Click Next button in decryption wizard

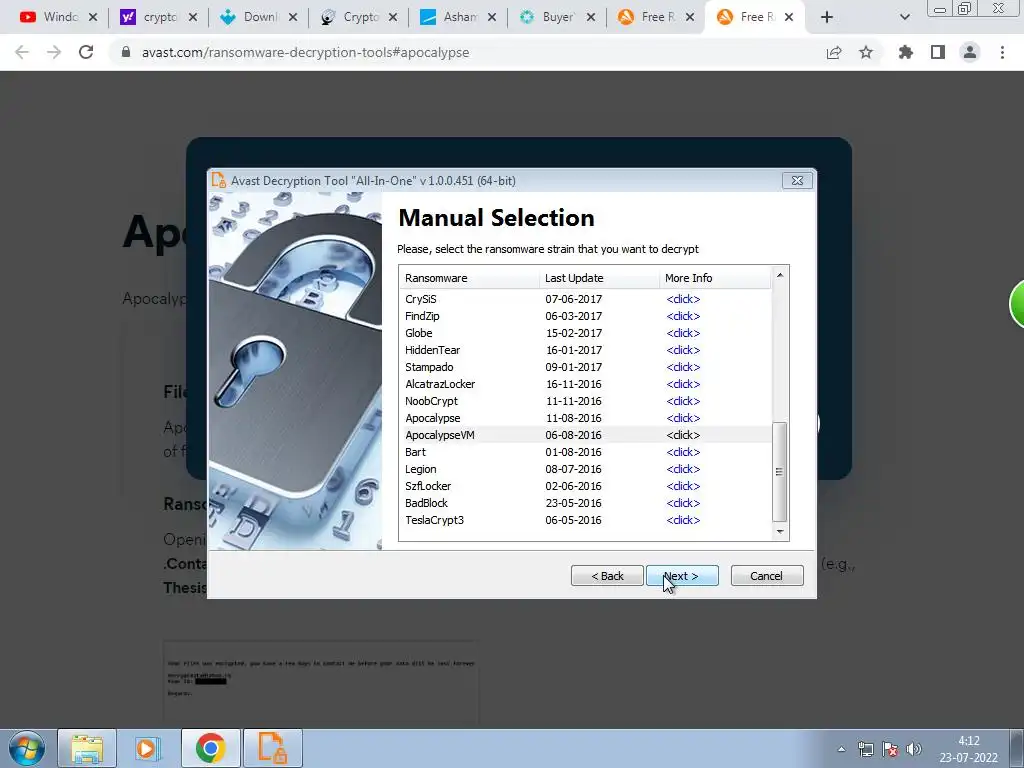(x=682, y=575)
